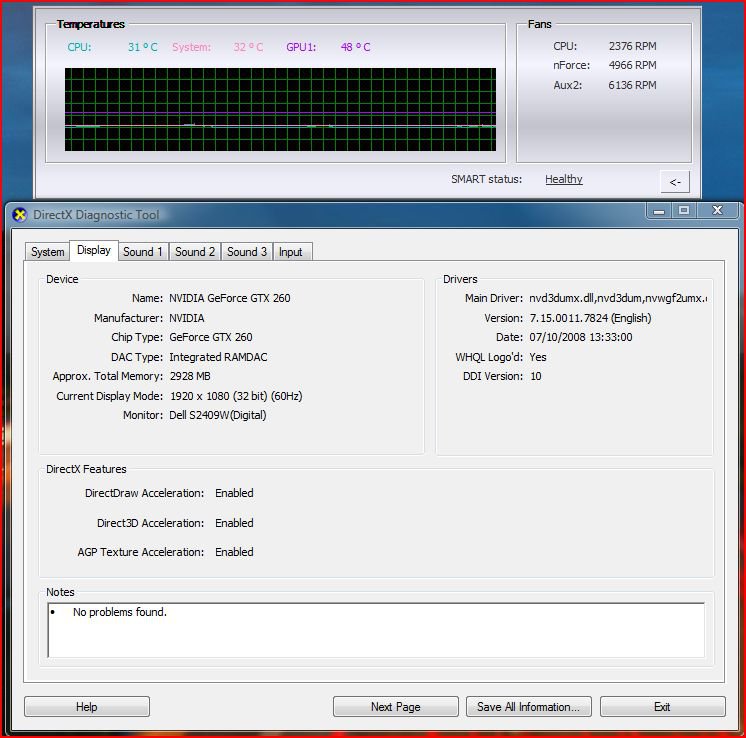Screen dimensions: 746x738
Task: Click the back arrow button in monitor window
Action: pos(675,182)
